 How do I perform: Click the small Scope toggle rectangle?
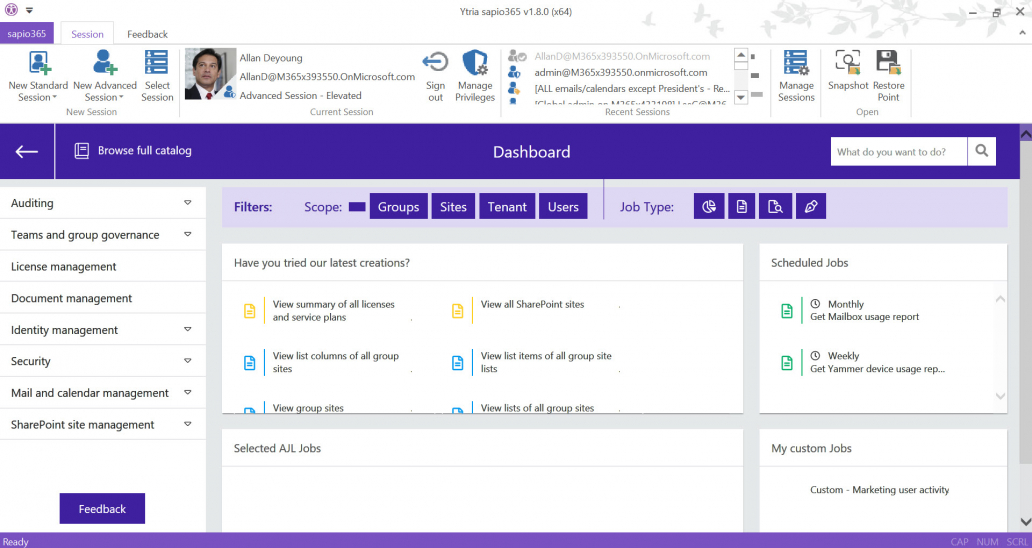click(x=357, y=207)
